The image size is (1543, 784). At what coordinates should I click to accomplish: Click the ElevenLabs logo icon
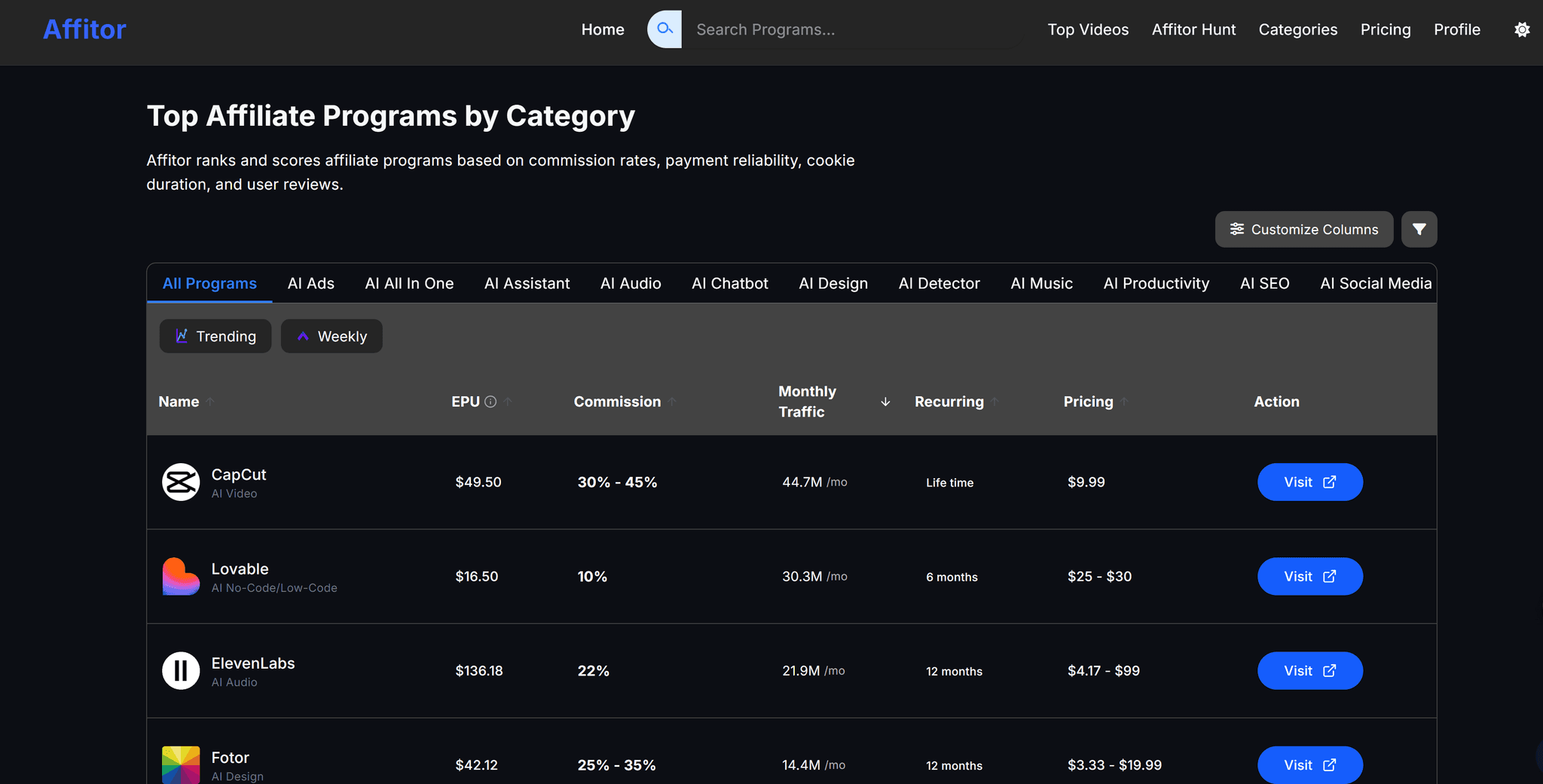pyautogui.click(x=181, y=670)
